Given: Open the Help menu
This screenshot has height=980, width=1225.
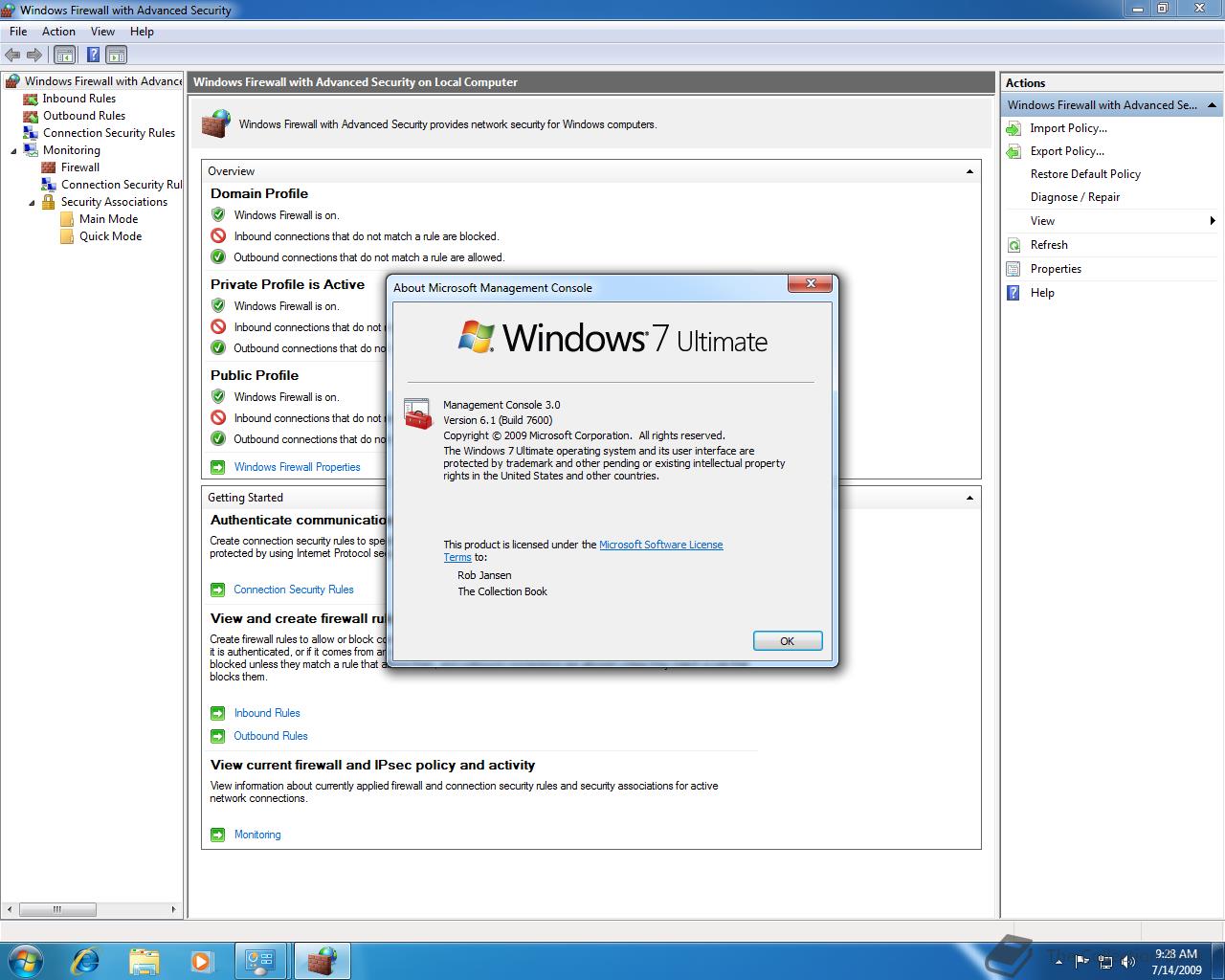Looking at the screenshot, I should click(x=142, y=32).
